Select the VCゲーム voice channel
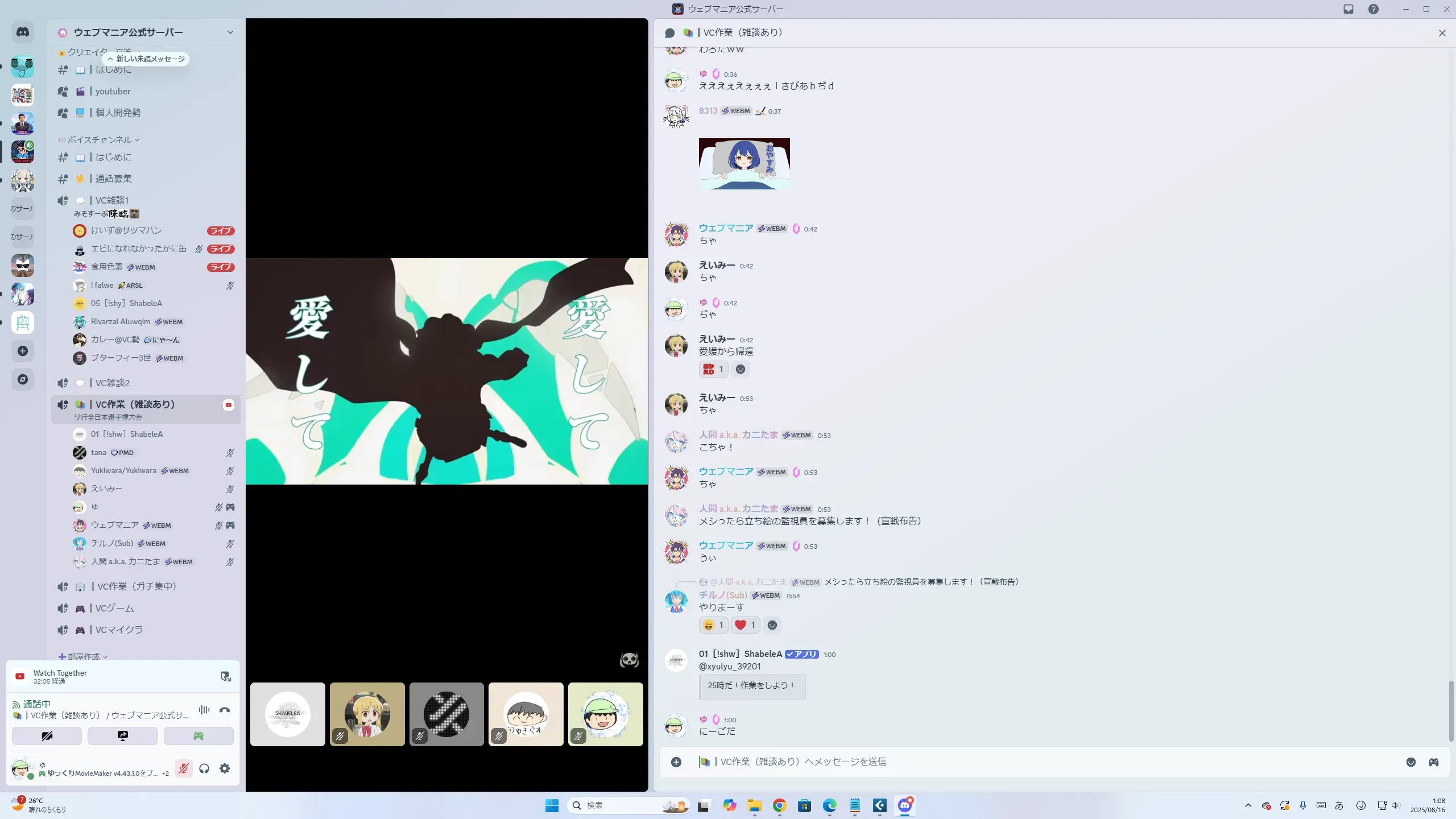The image size is (1456, 819). pyautogui.click(x=114, y=609)
